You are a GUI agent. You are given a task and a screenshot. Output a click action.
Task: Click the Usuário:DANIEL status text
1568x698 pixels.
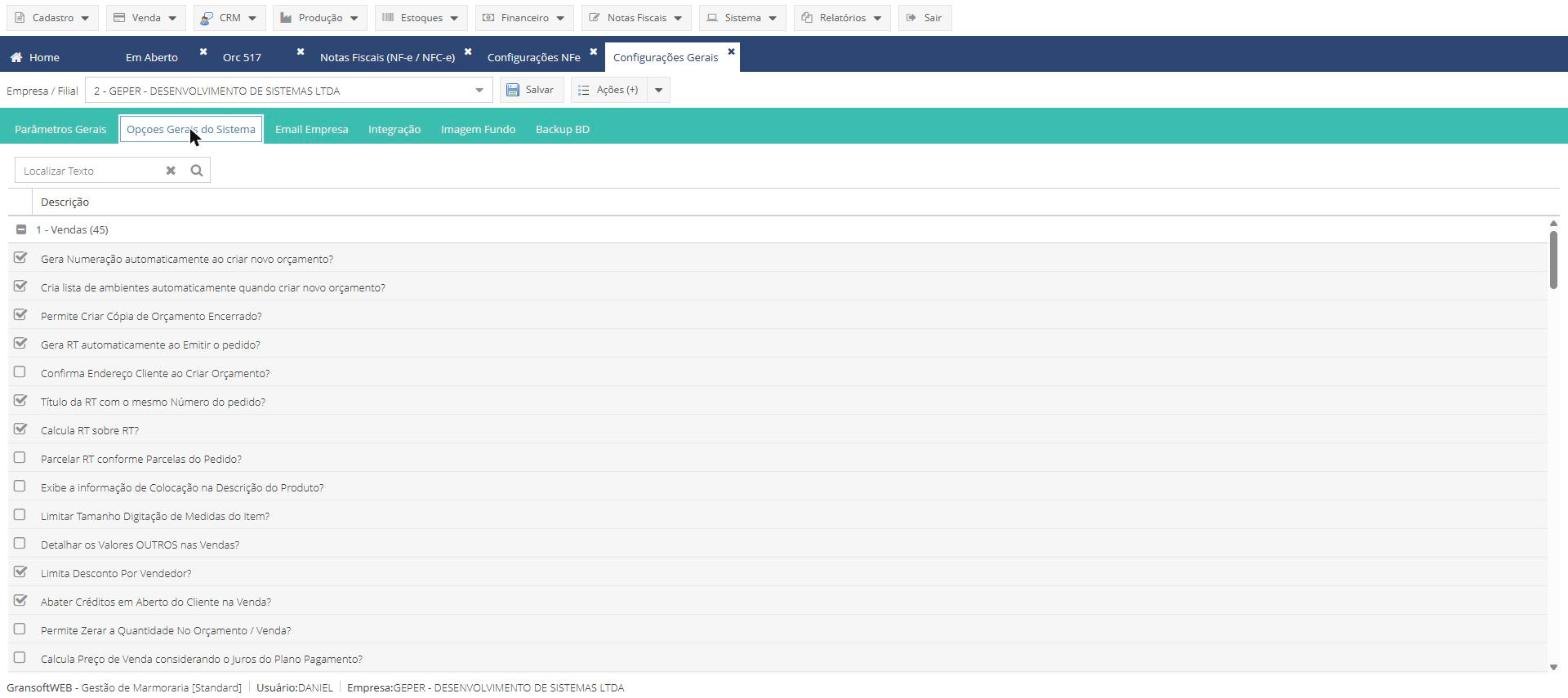tap(294, 688)
